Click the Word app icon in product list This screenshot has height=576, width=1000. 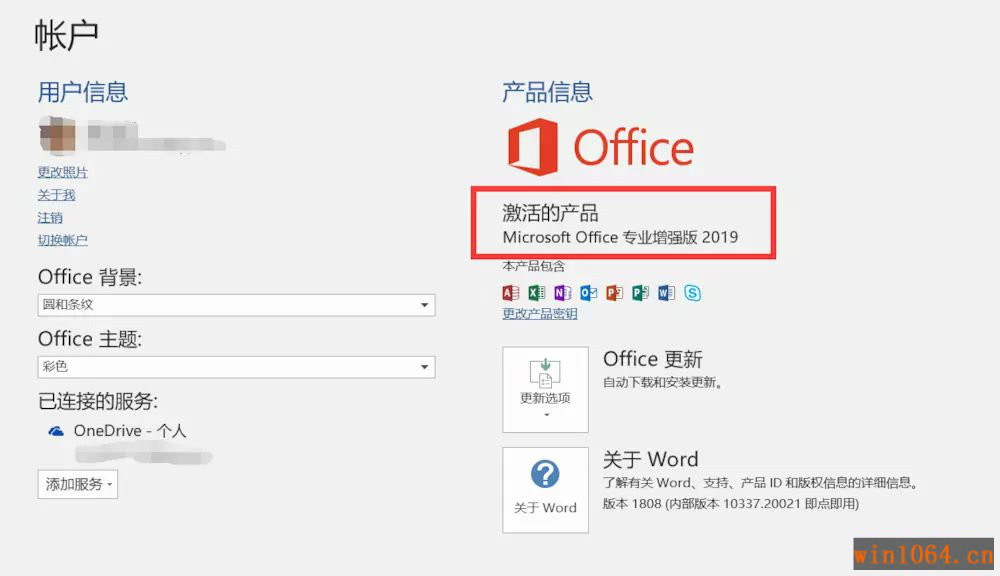tap(666, 293)
